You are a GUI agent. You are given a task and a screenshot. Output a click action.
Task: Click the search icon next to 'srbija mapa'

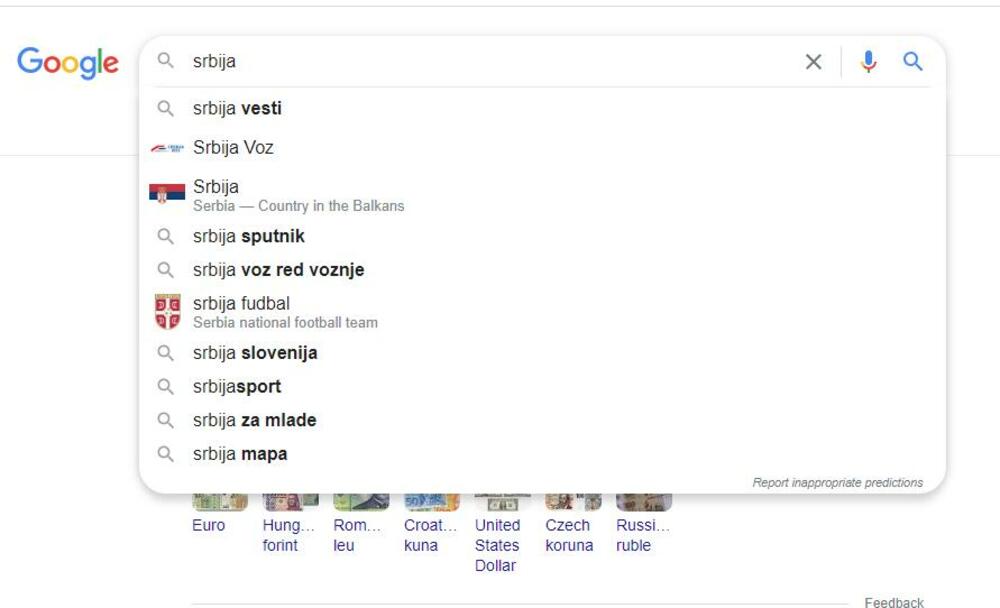click(167, 453)
